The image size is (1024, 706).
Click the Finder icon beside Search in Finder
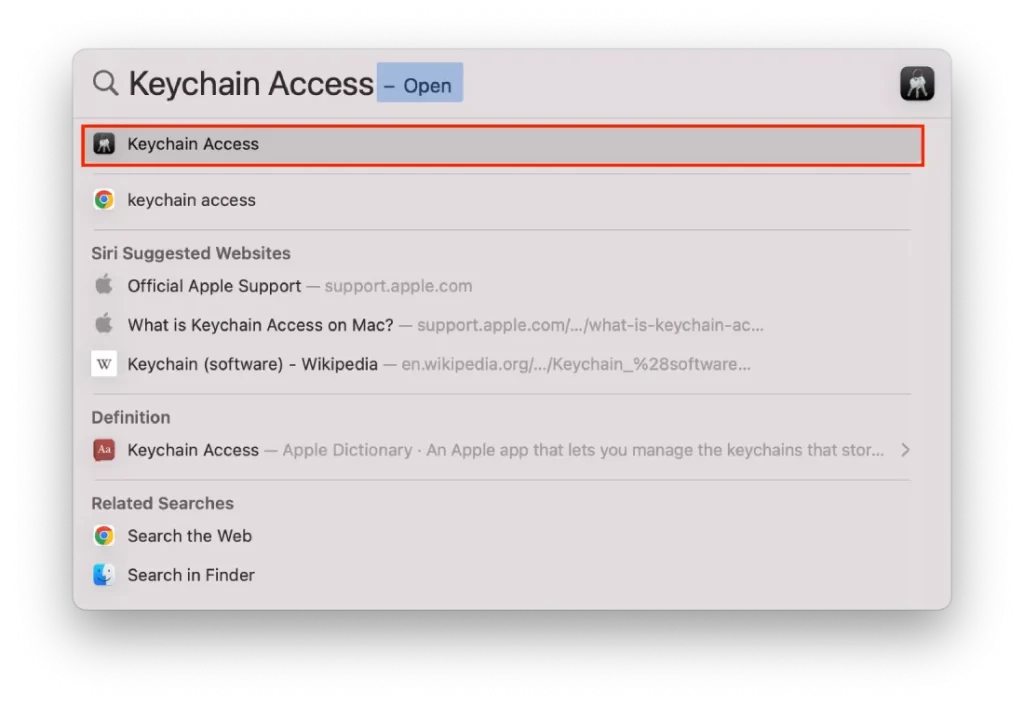(x=104, y=575)
